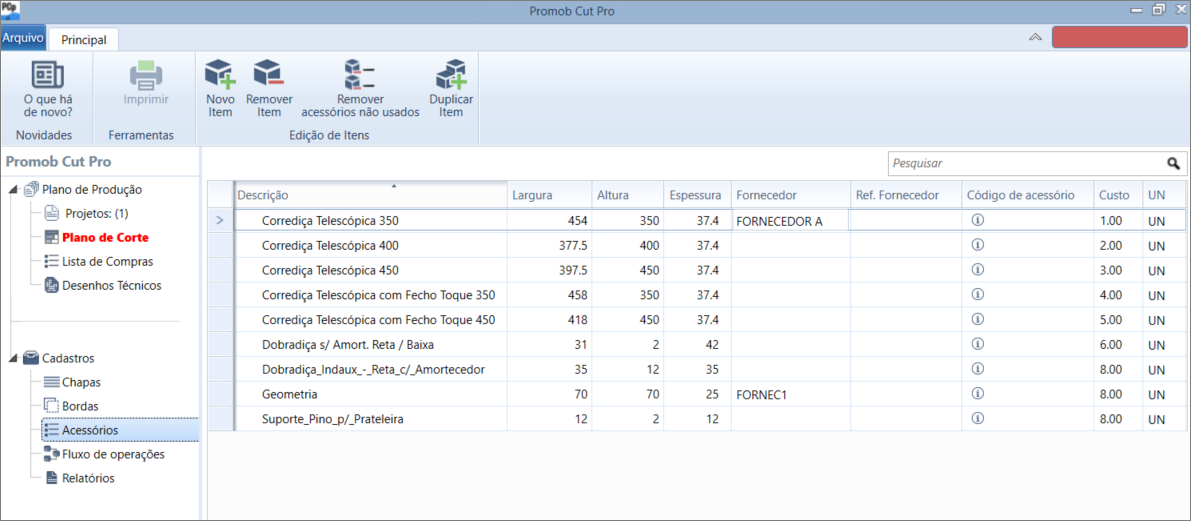1191x521 pixels.
Task: Sort by Código de acessório column header
Action: click(1028, 195)
